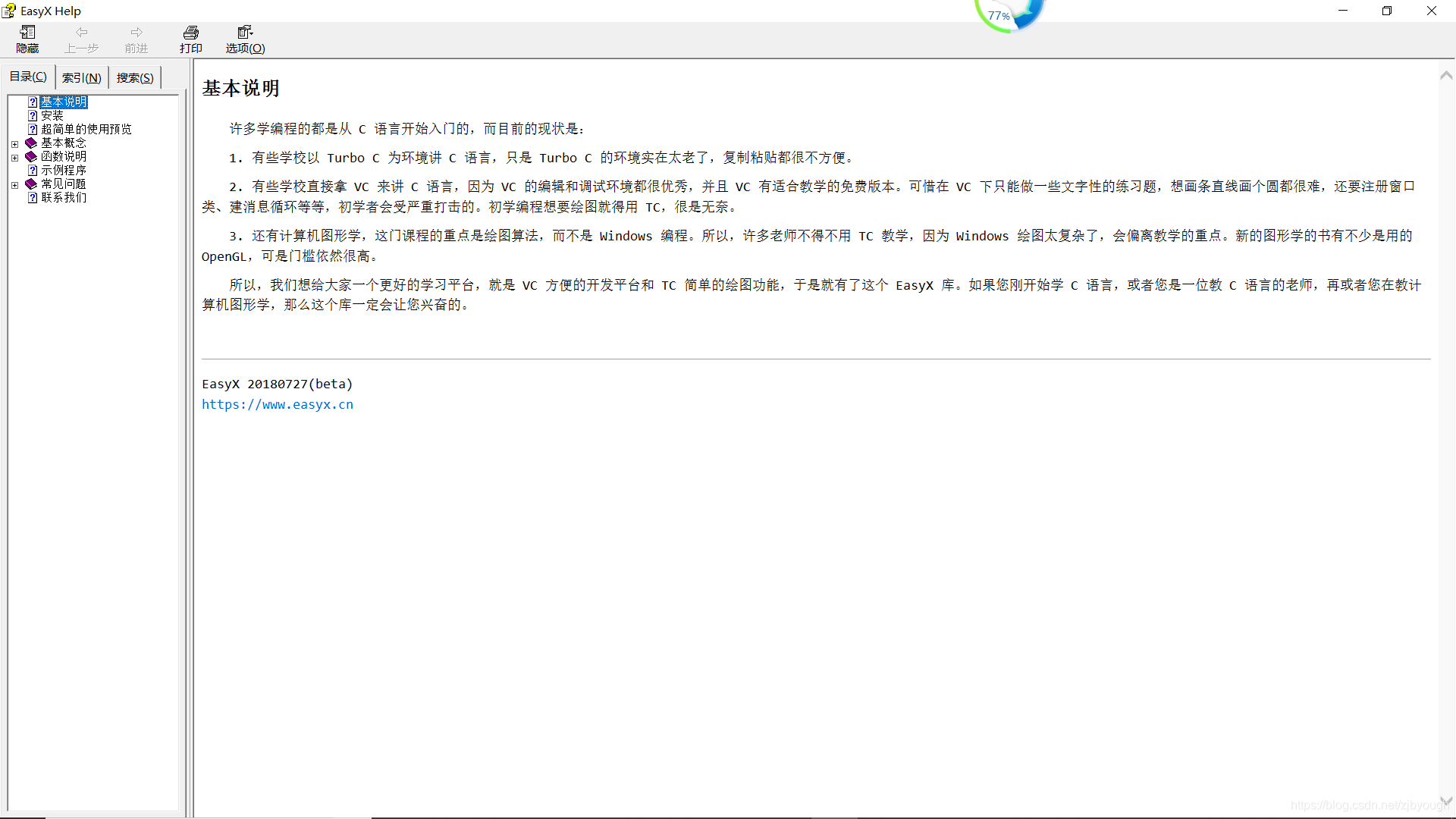The width and height of the screenshot is (1456, 819).
Task: Select the 示例程序 topic
Action: click(64, 170)
